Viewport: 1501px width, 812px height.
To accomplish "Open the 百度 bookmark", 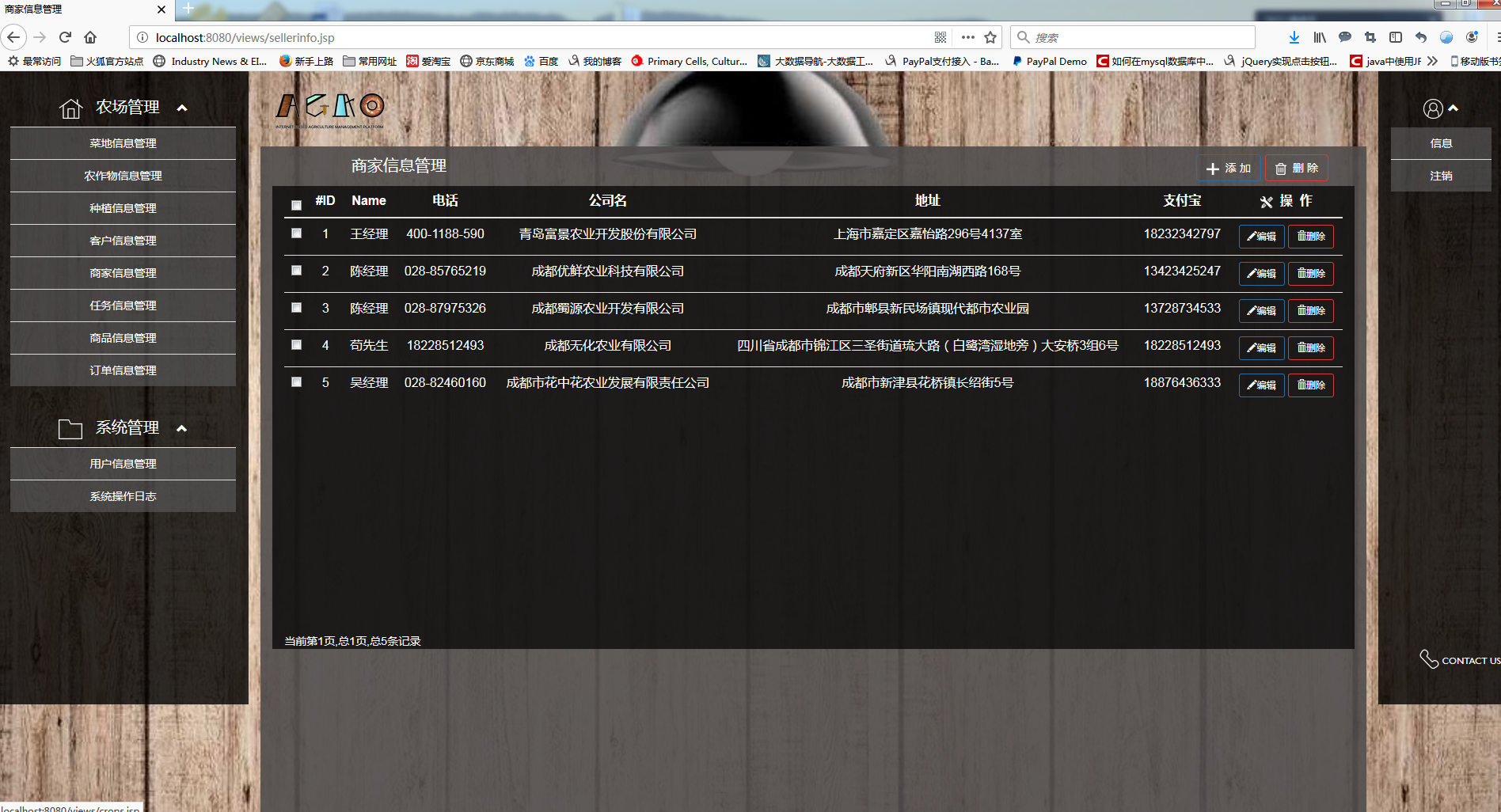I will (x=541, y=61).
